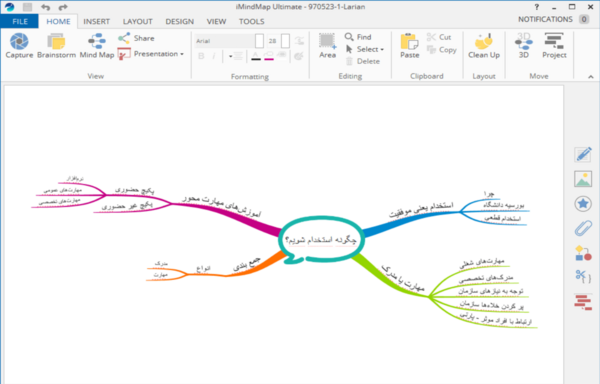Viewport: 600px width, 384px height.
Task: Open the Select dropdown arrow
Action: tap(382, 50)
